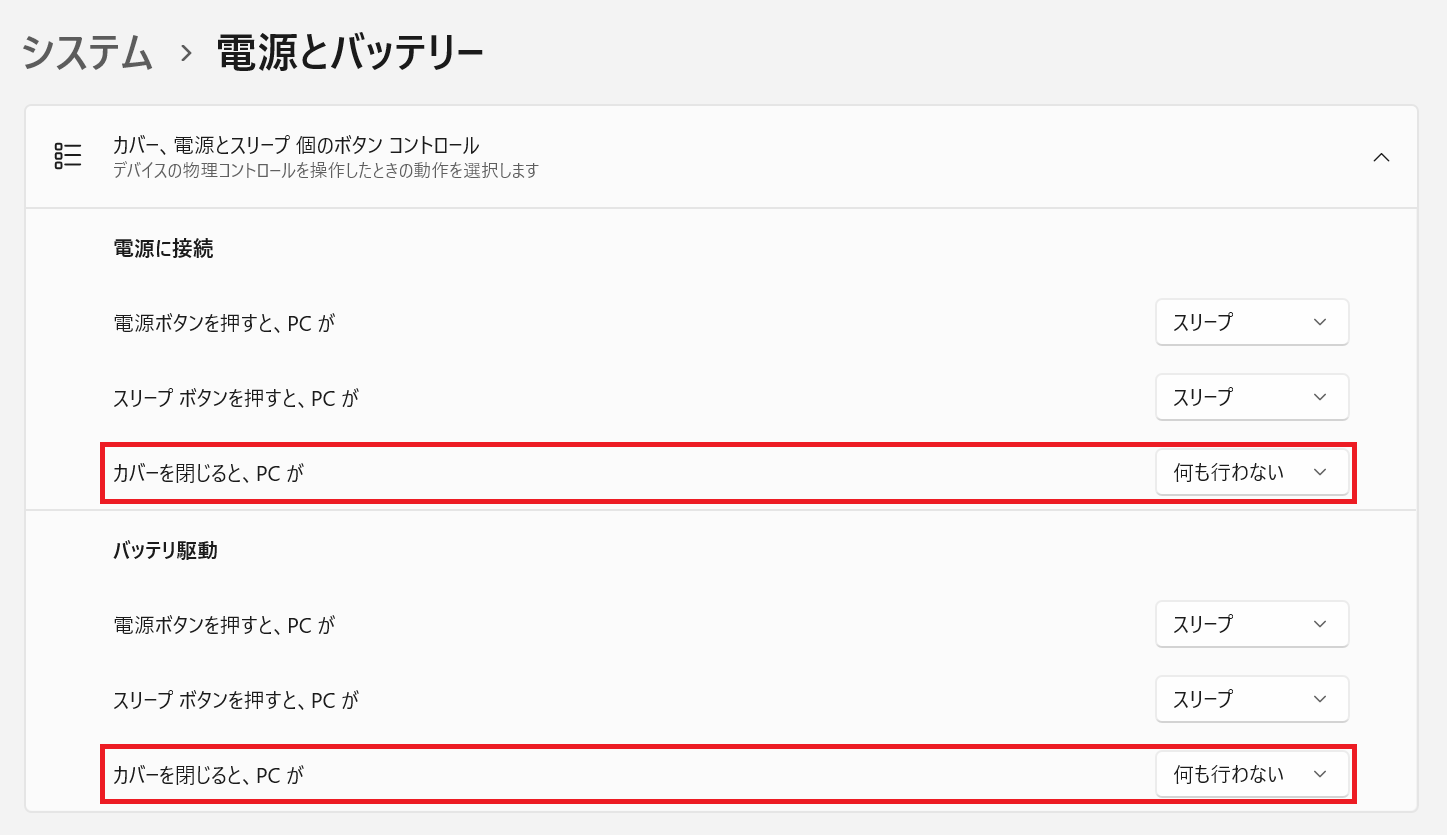This screenshot has width=1447, height=835.
Task: Click カバー、電源とスリープ 個のボタン コントロール title
Action: point(296,146)
